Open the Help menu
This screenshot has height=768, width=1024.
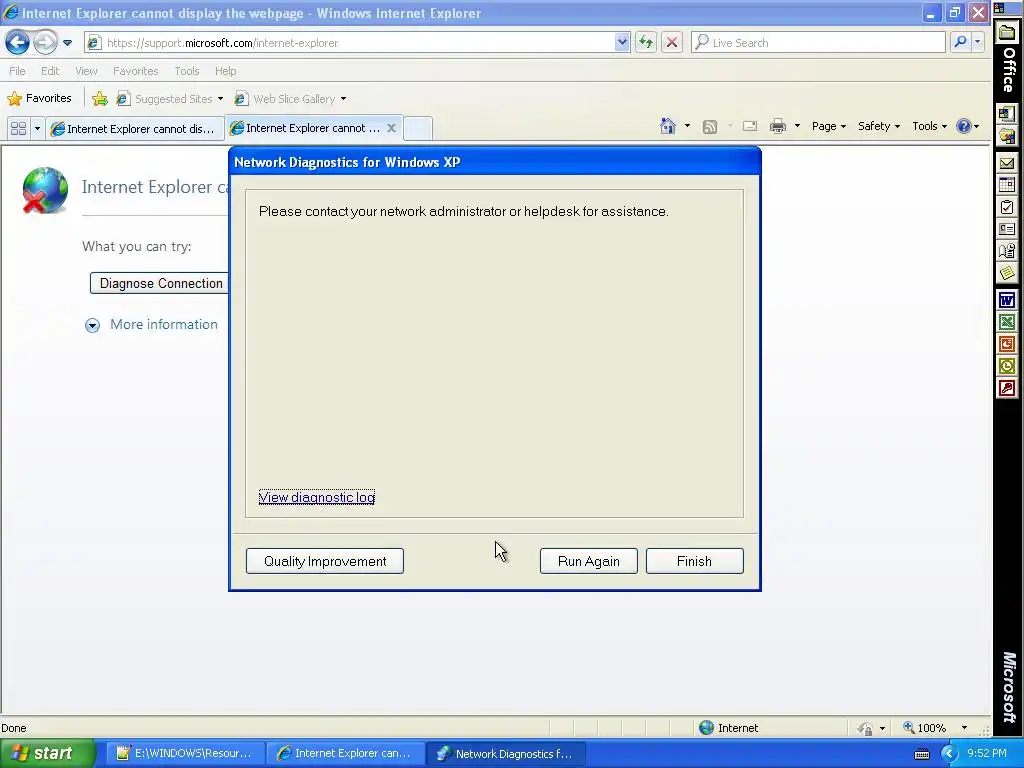(x=225, y=71)
